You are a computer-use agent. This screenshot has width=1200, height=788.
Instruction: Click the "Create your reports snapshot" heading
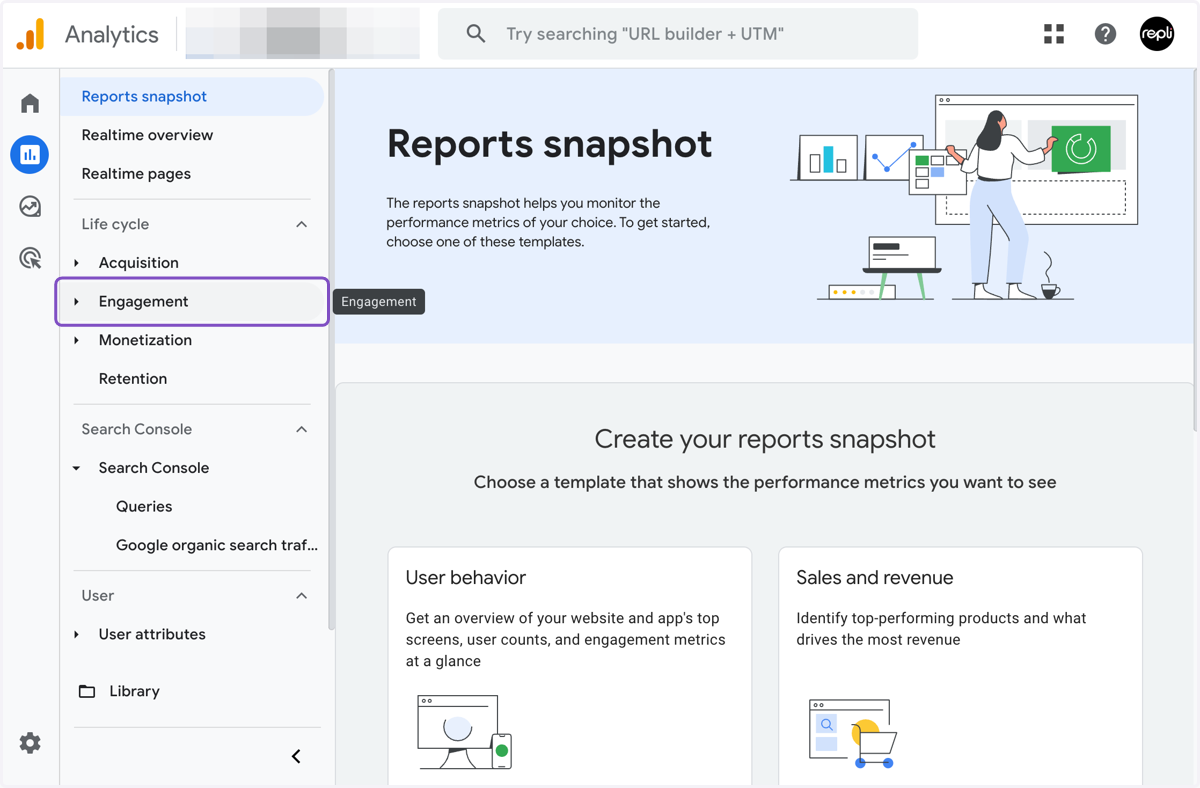click(x=765, y=439)
